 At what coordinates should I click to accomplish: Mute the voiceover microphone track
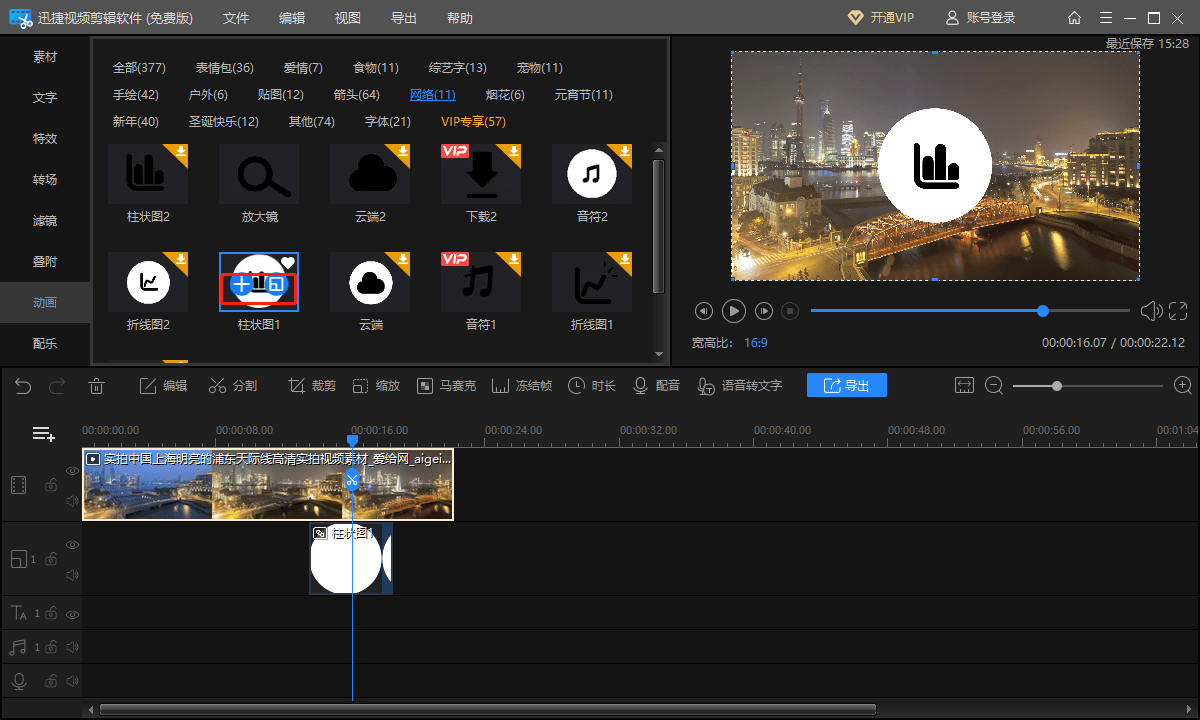[72, 681]
